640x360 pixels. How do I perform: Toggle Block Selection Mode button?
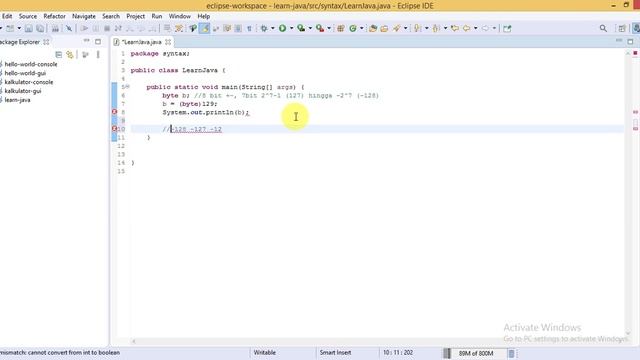[x=238, y=28]
